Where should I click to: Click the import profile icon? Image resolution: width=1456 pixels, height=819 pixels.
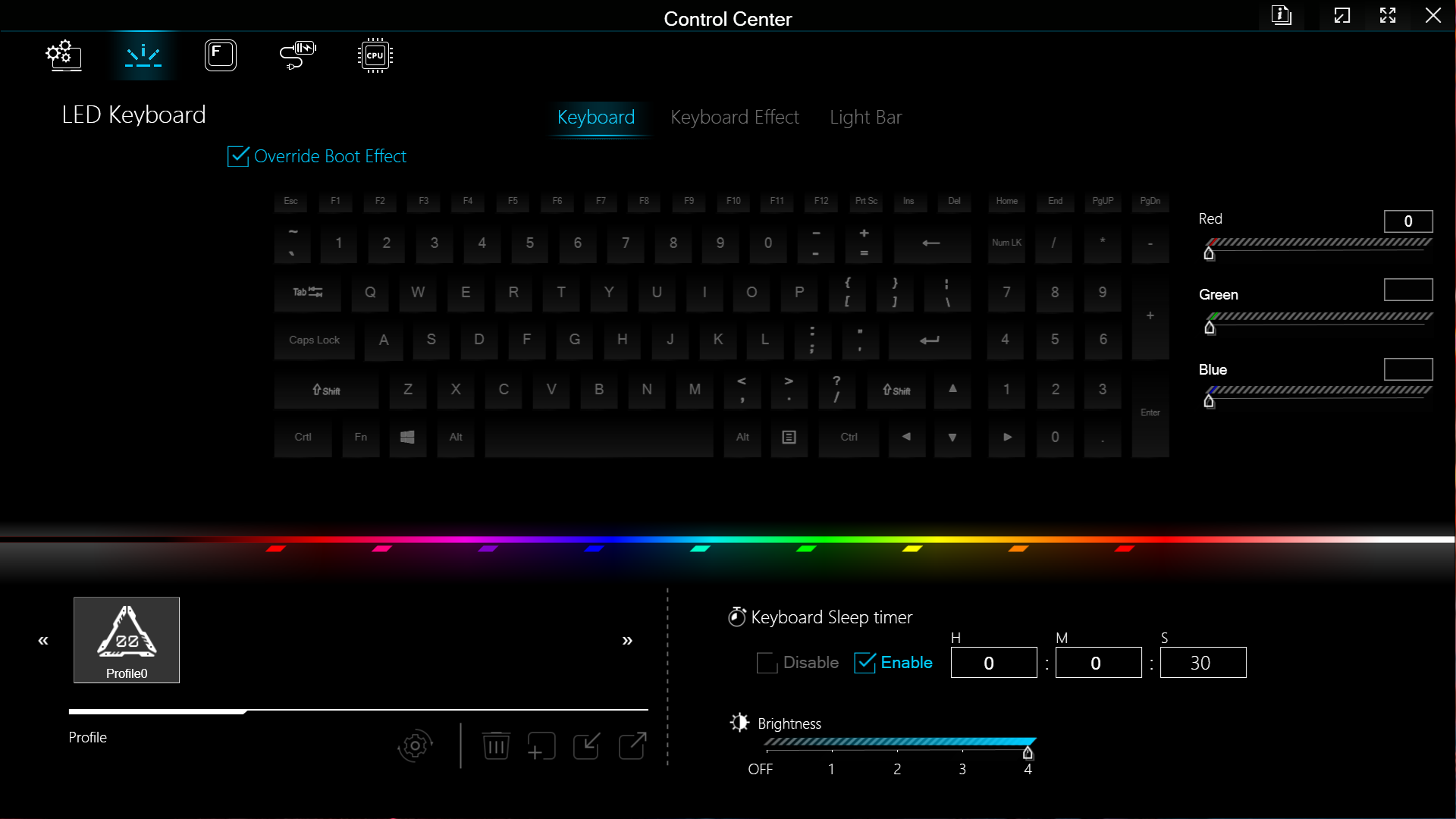point(587,746)
